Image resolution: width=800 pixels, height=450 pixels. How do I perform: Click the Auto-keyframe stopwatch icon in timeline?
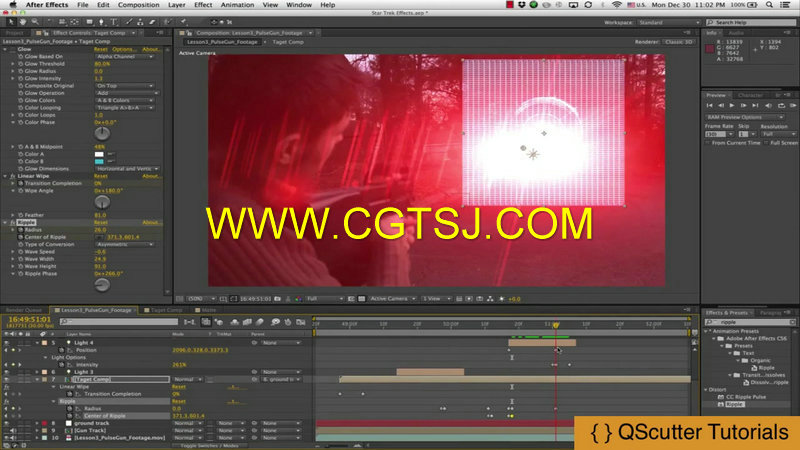pyautogui.click(x=288, y=322)
